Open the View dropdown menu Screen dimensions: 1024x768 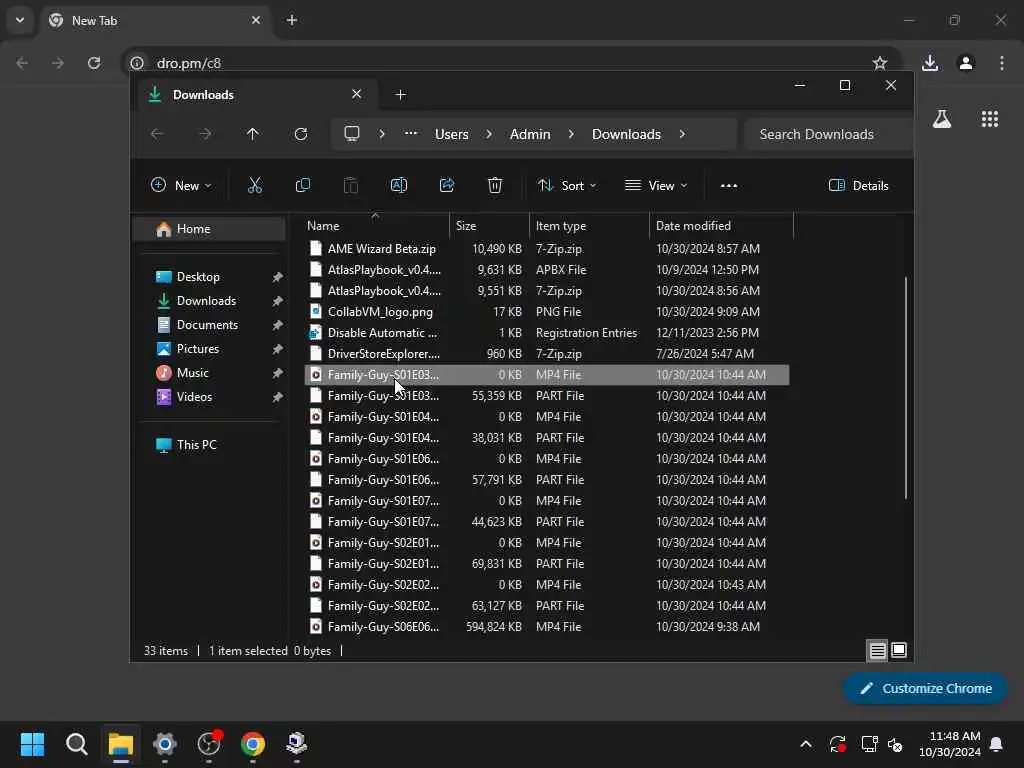pos(656,185)
